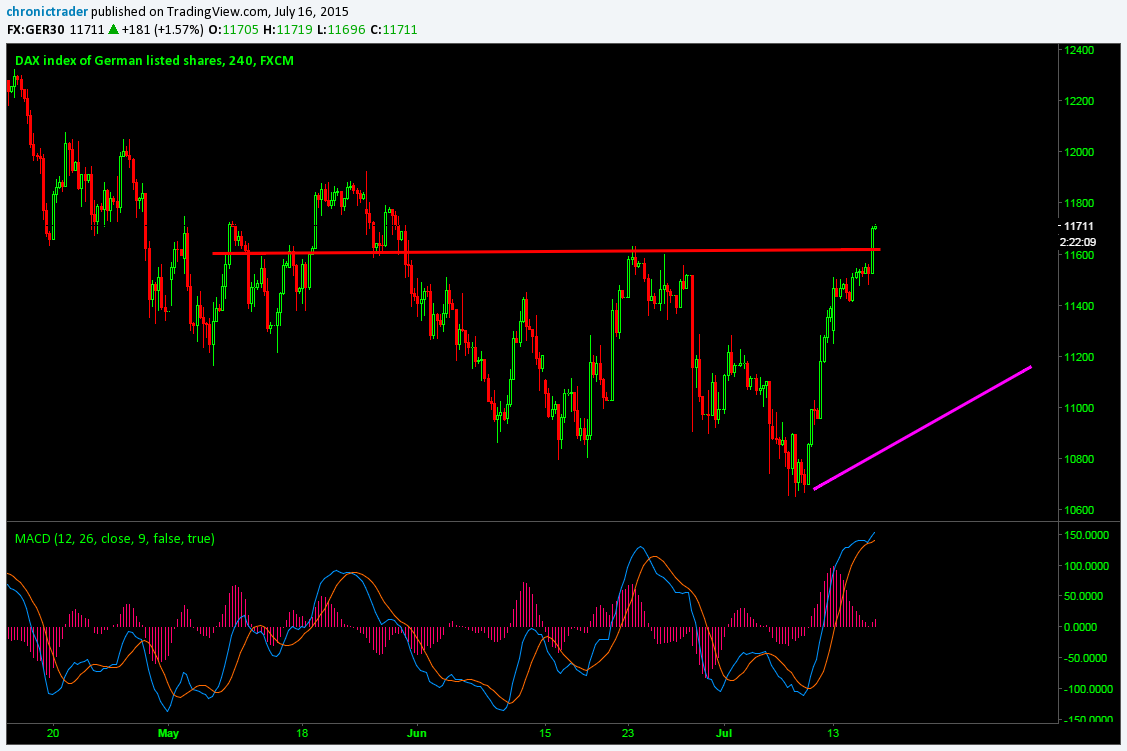The width and height of the screenshot is (1127, 751).
Task: Click the FX:GER30 symbol label
Action: 36,30
